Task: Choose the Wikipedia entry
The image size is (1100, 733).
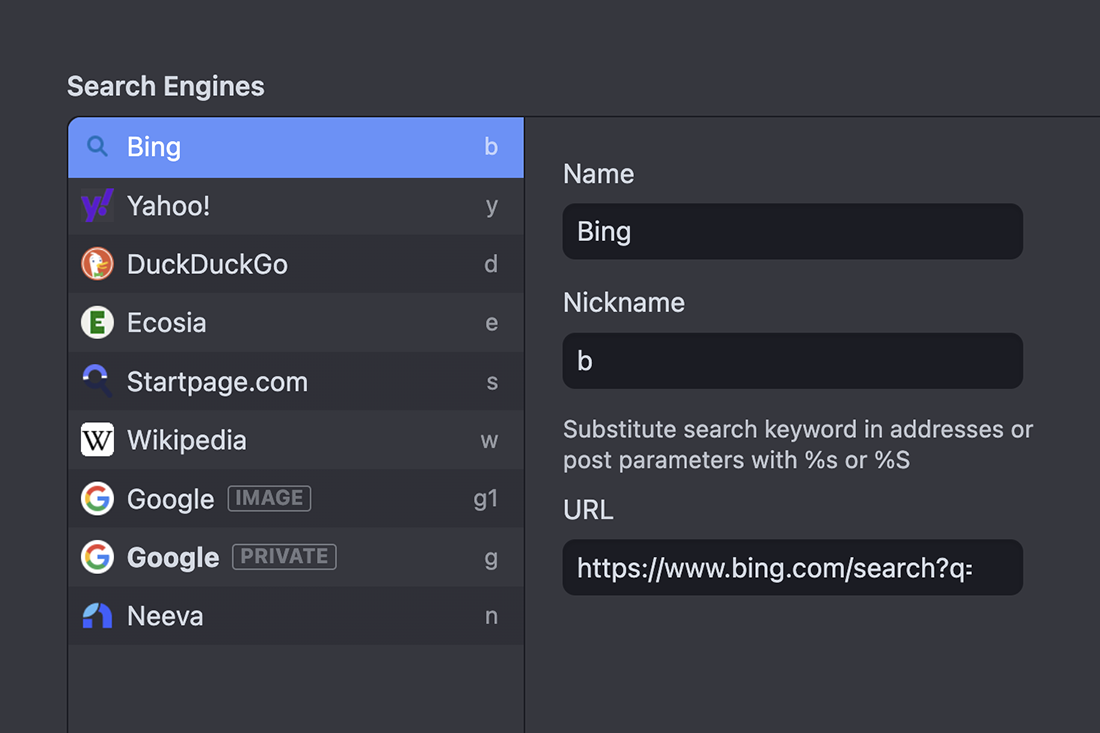Action: click(187, 441)
